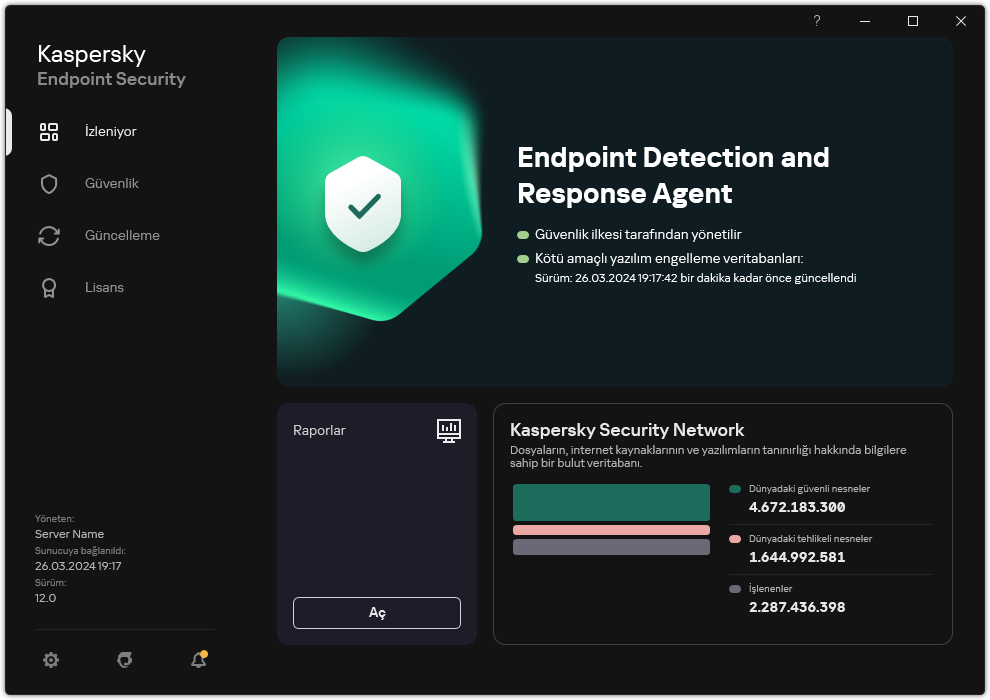Open the Kaspersky Security Network heading
990x700 pixels.
[x=627, y=430]
